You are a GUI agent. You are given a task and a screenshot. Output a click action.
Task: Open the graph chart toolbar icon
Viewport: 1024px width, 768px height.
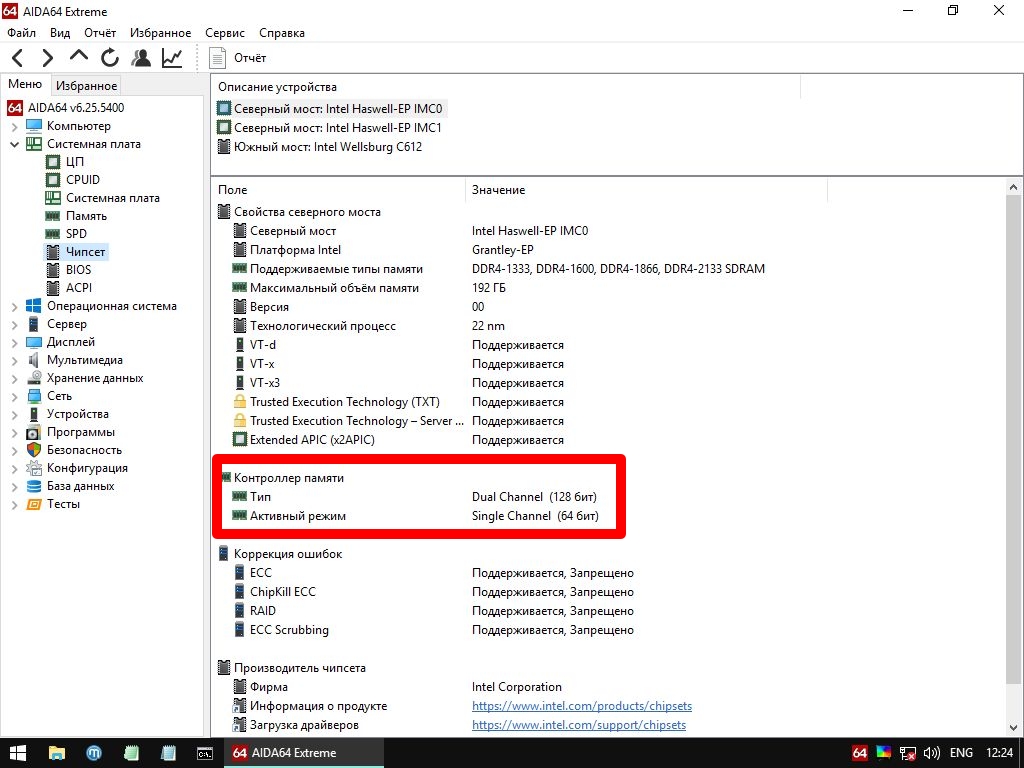(172, 58)
